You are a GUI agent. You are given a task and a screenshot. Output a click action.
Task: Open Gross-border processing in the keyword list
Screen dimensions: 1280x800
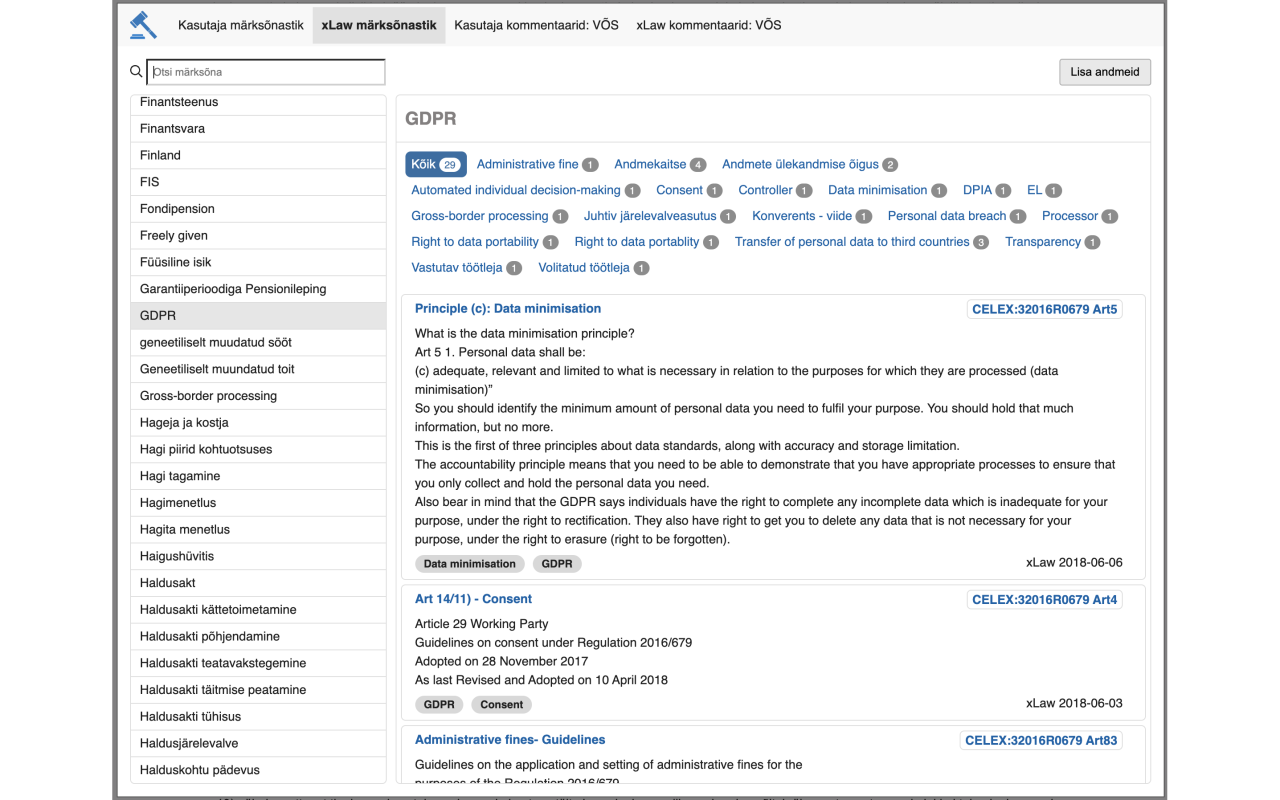click(258, 396)
